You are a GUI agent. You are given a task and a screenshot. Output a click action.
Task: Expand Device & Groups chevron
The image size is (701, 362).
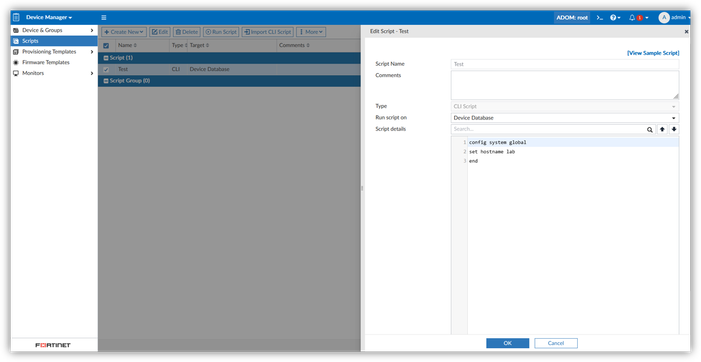pos(92,30)
